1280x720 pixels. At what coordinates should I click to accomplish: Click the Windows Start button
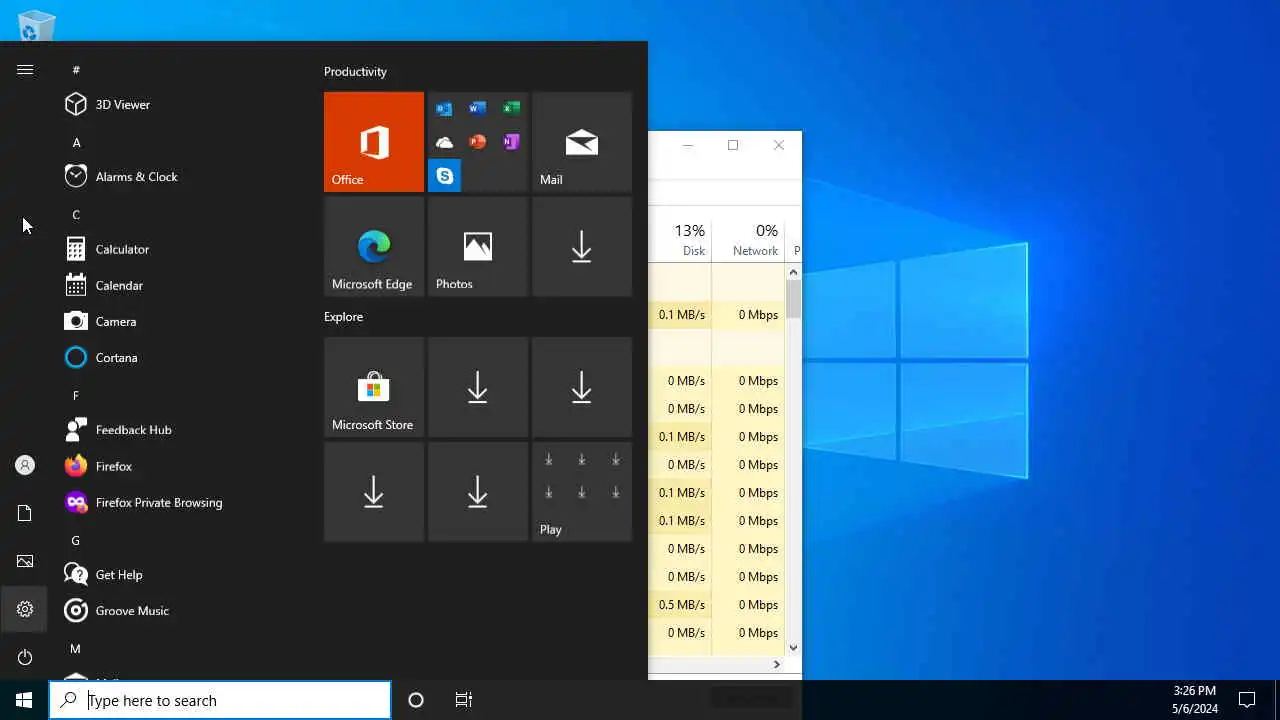pyautogui.click(x=24, y=700)
